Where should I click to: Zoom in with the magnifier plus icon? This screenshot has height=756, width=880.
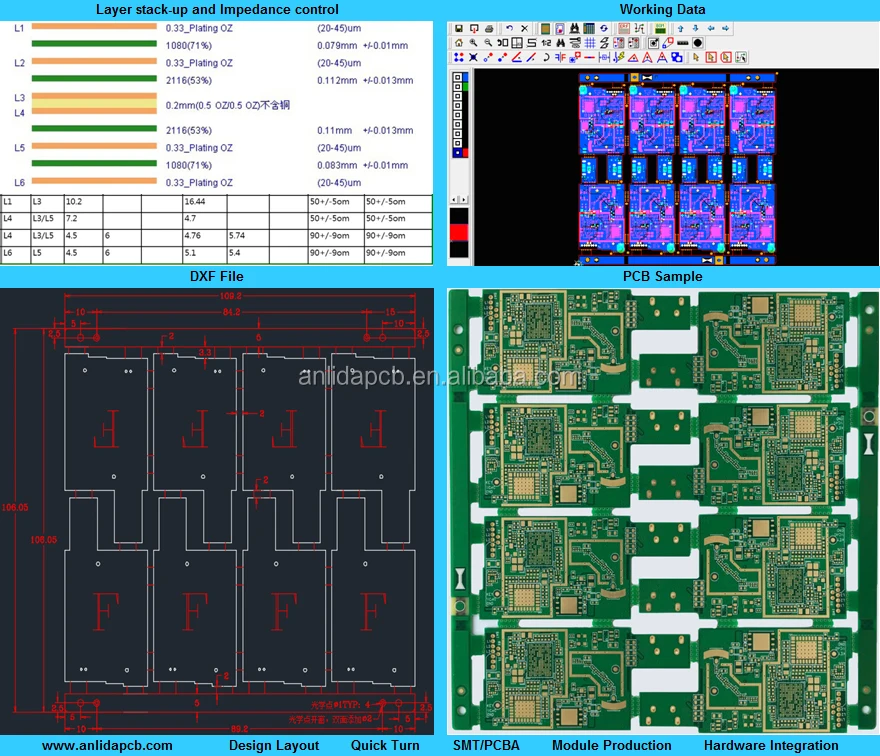point(473,43)
